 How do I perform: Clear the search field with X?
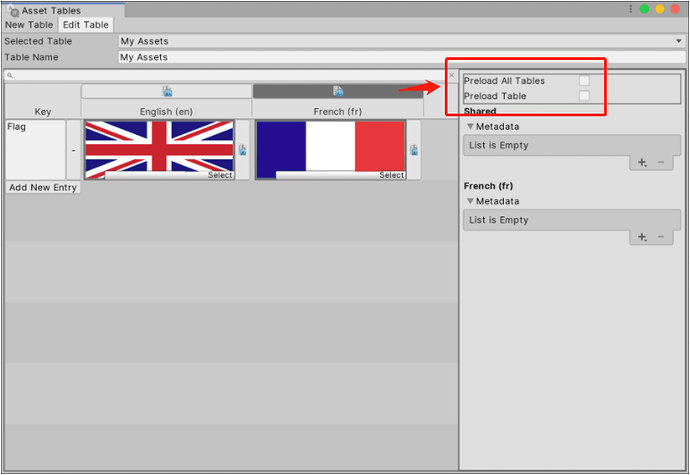(451, 75)
